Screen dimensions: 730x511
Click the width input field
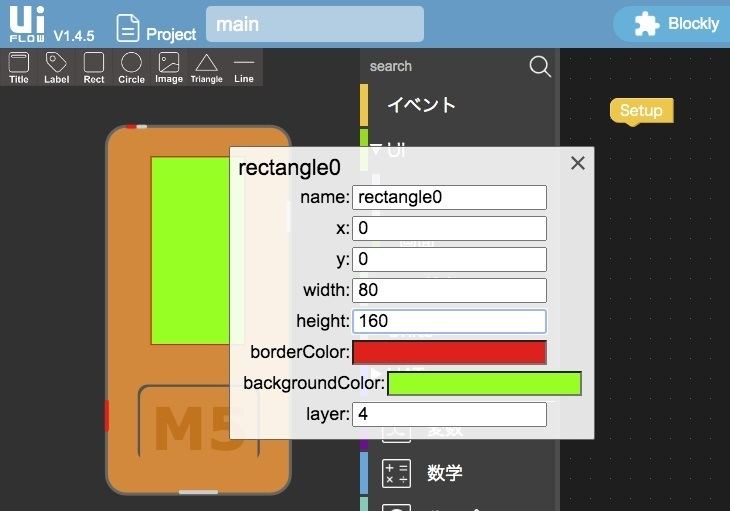449,290
